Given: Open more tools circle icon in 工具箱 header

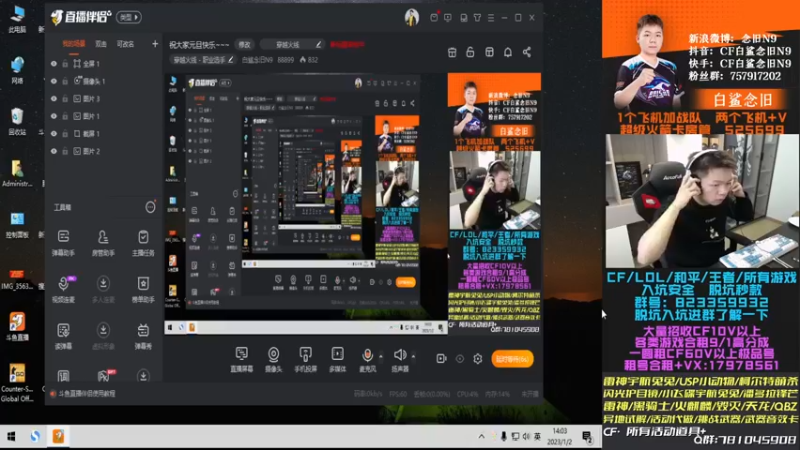Looking at the screenshot, I should point(150,207).
